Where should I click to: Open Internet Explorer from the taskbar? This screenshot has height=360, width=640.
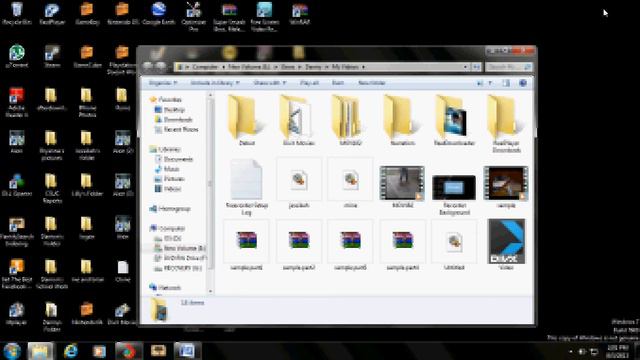click(71, 351)
